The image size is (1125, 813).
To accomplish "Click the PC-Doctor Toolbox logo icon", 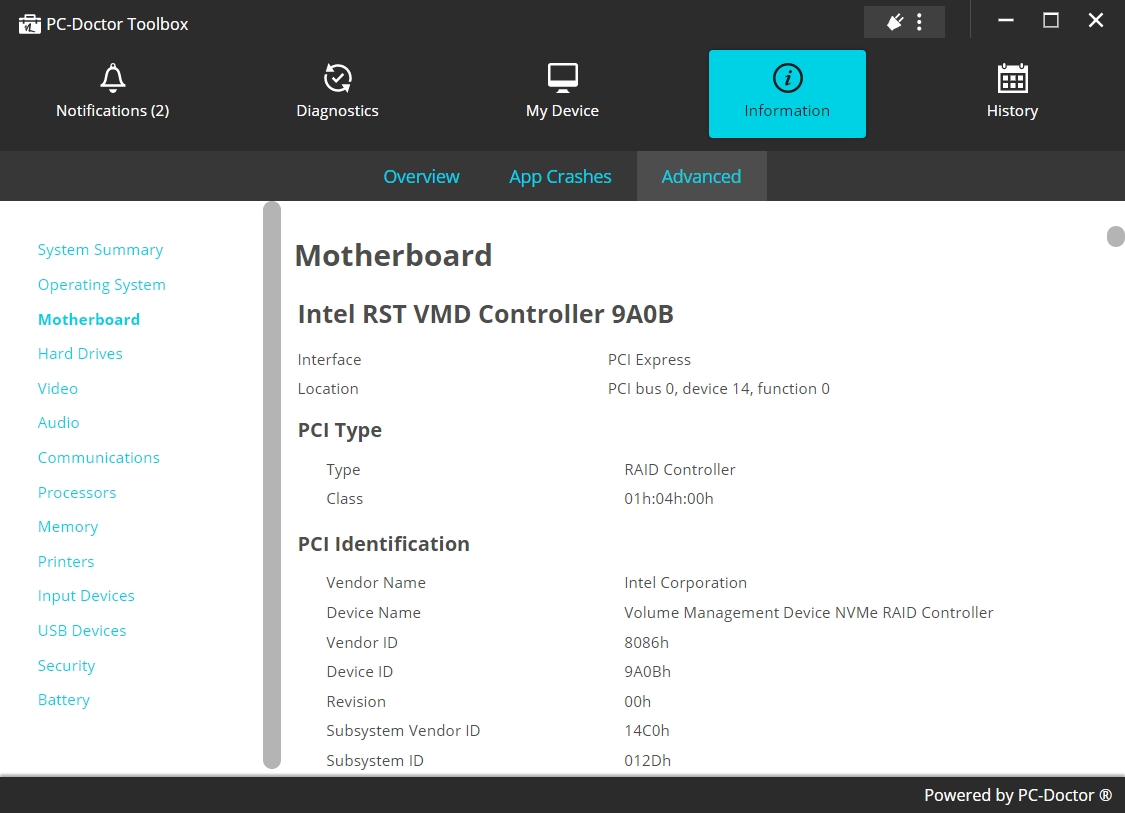I will click(29, 24).
